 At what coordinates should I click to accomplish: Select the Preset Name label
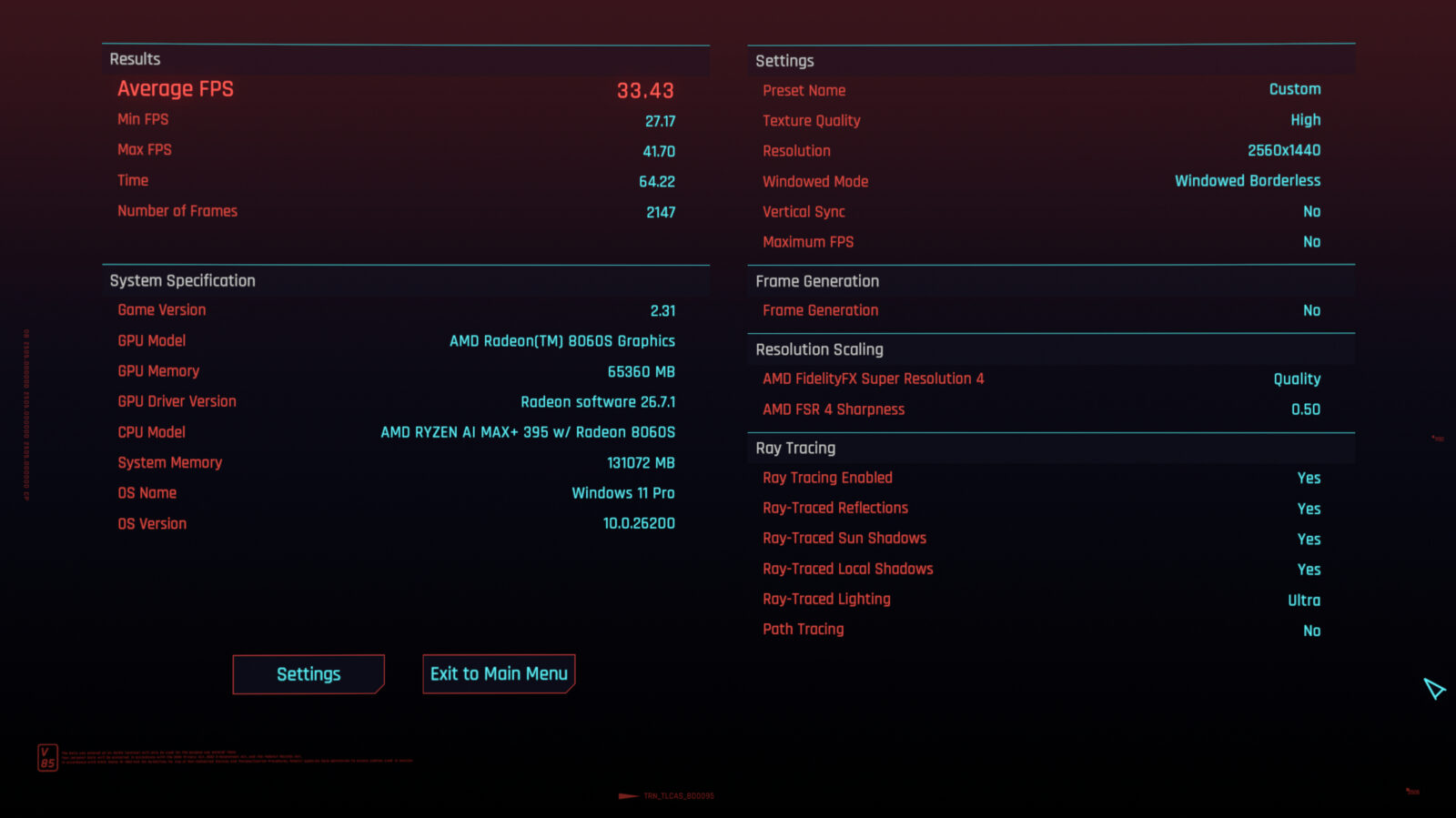pyautogui.click(x=804, y=91)
